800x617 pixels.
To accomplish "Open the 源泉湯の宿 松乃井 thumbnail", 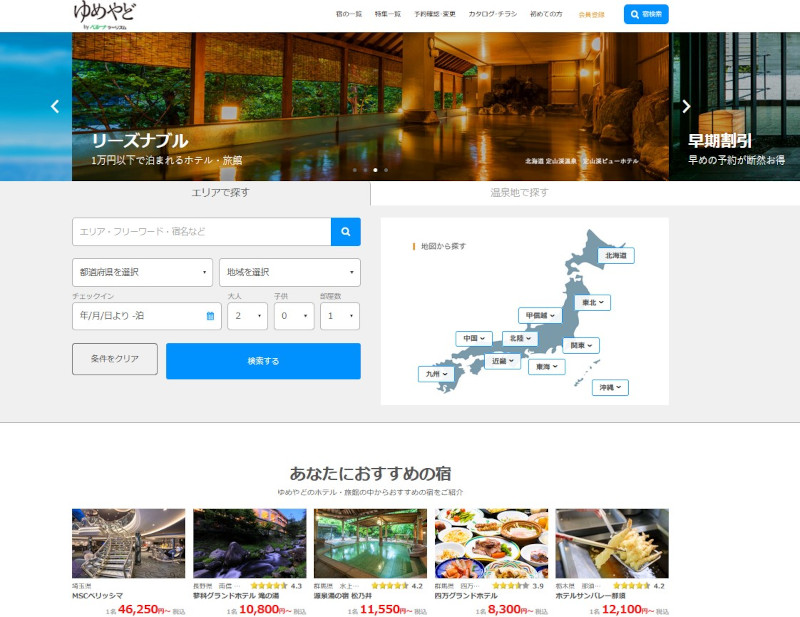I will coord(370,543).
